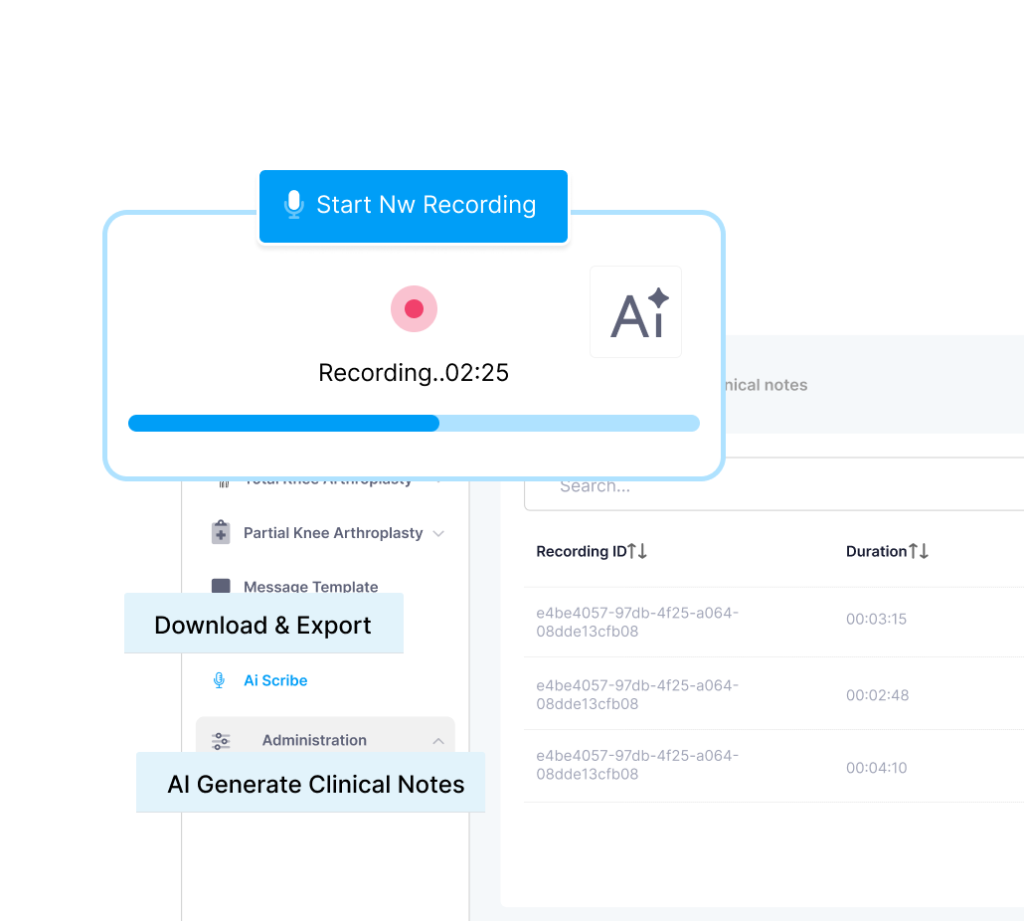Select recording ID with duration 00:02:48
Viewport: 1024px width, 921px height.
pyautogui.click(x=637, y=694)
